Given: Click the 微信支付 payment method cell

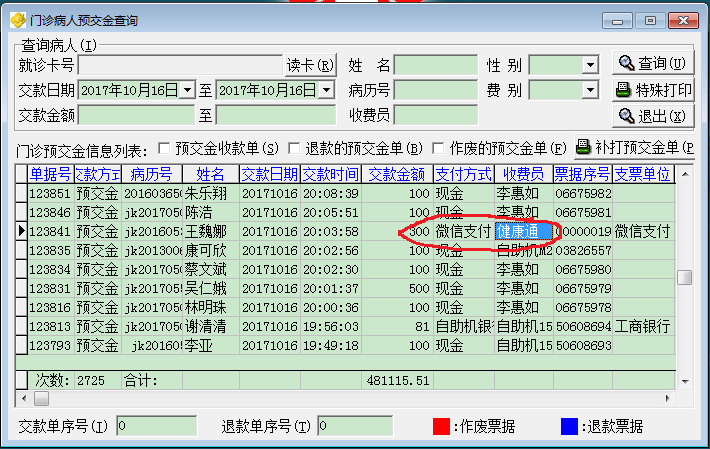Looking at the screenshot, I should (x=464, y=232).
